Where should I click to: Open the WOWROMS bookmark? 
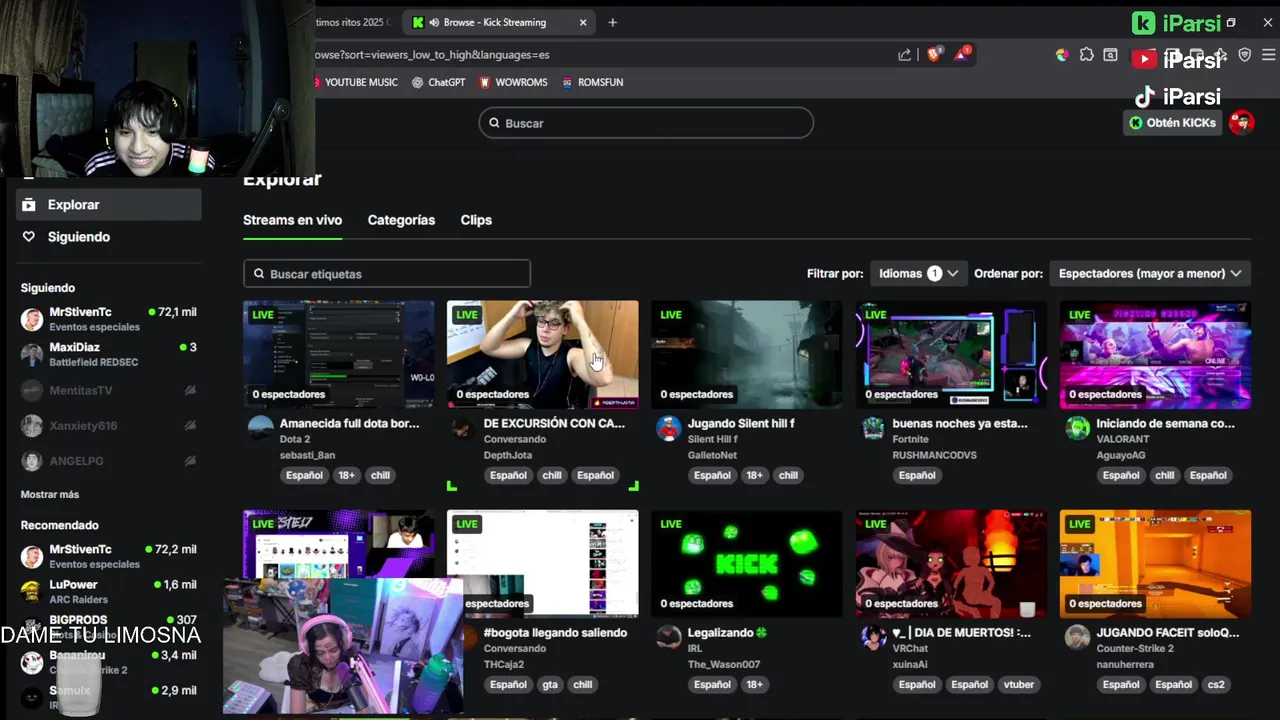coord(513,82)
